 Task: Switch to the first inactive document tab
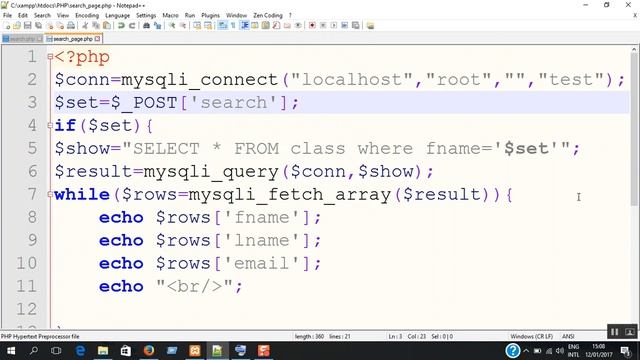pyautogui.click(x=22, y=39)
